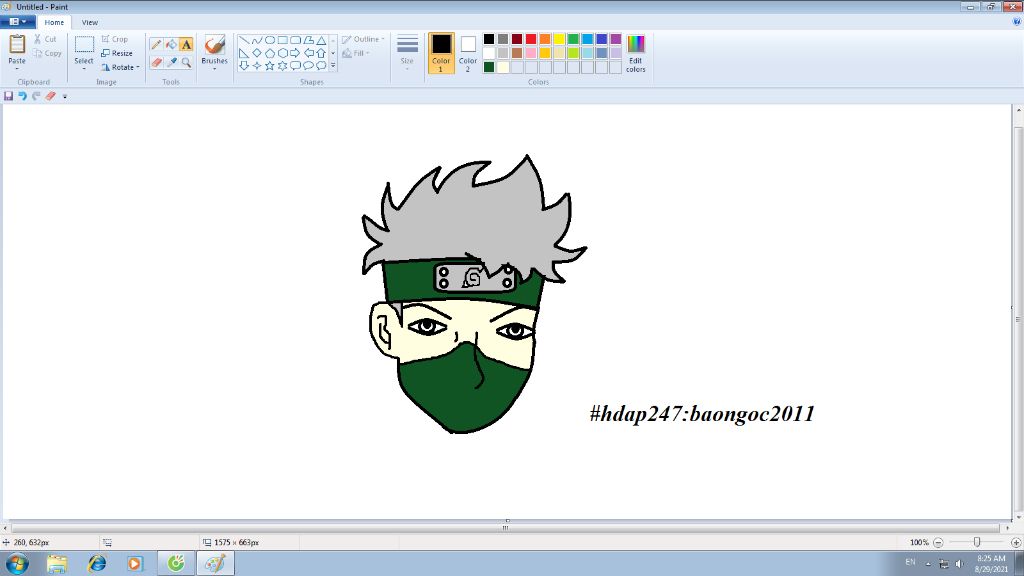Open the Paint Help icon
1024x576 pixels.
tap(1016, 22)
